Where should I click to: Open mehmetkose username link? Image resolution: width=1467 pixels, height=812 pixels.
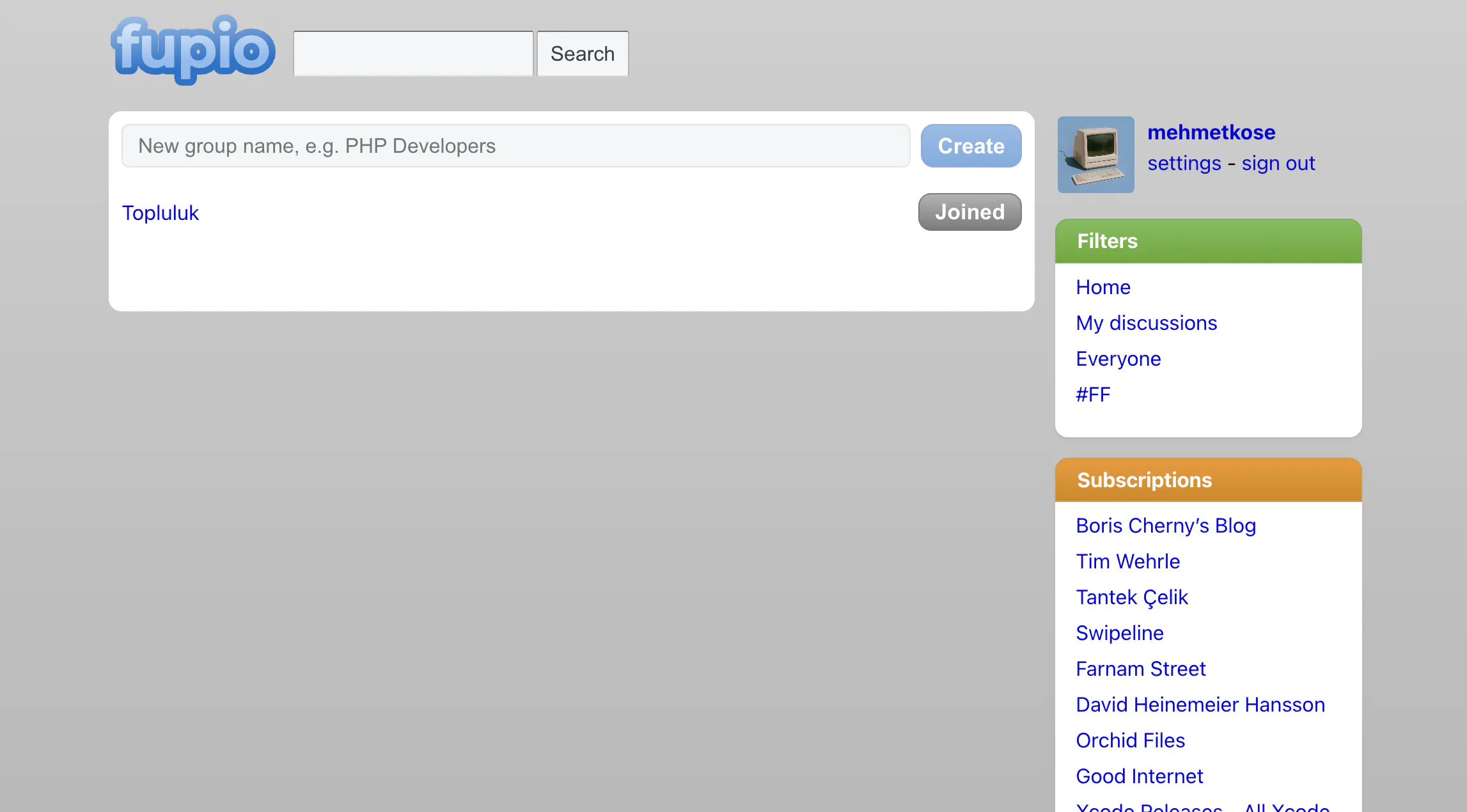[1211, 132]
